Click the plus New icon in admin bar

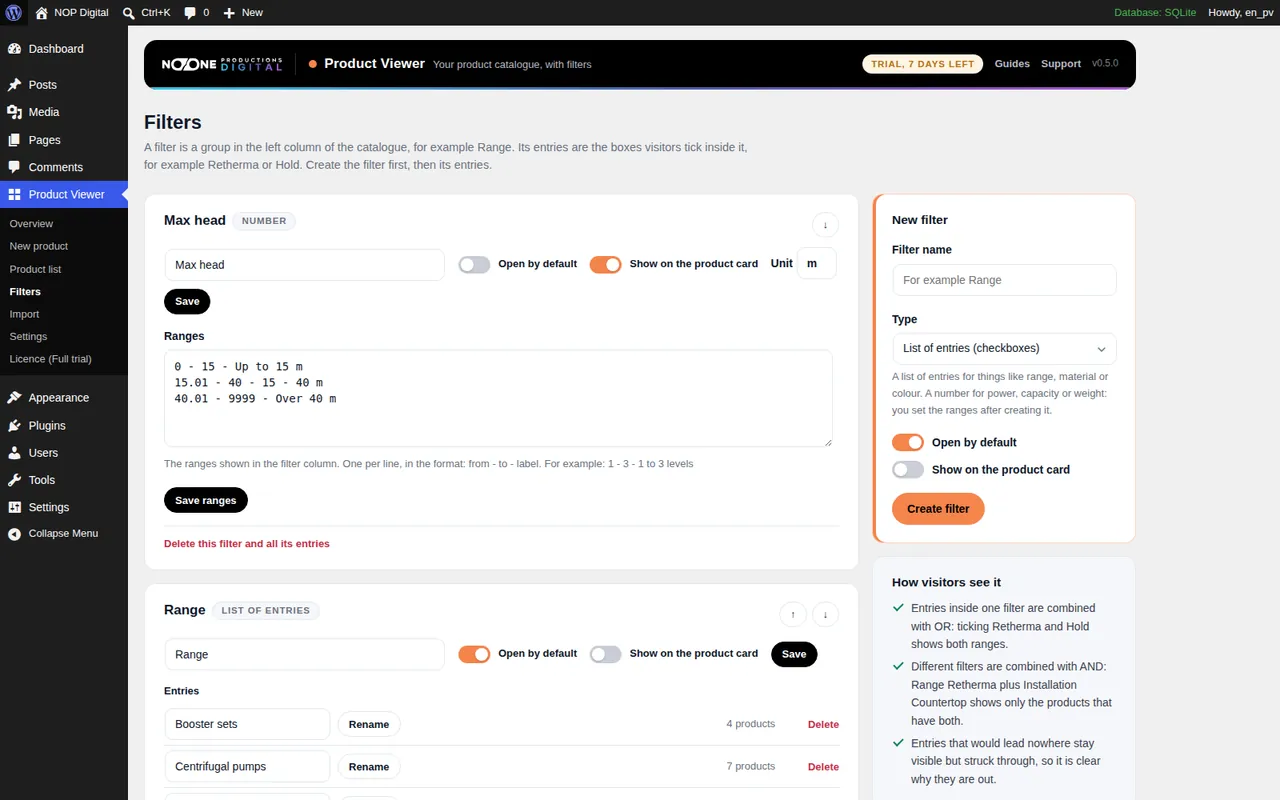point(229,13)
